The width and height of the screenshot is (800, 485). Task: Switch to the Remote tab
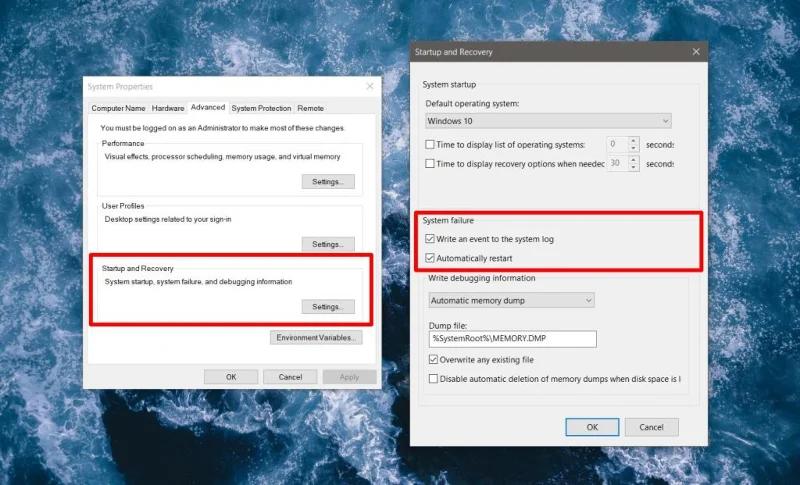[x=311, y=108]
